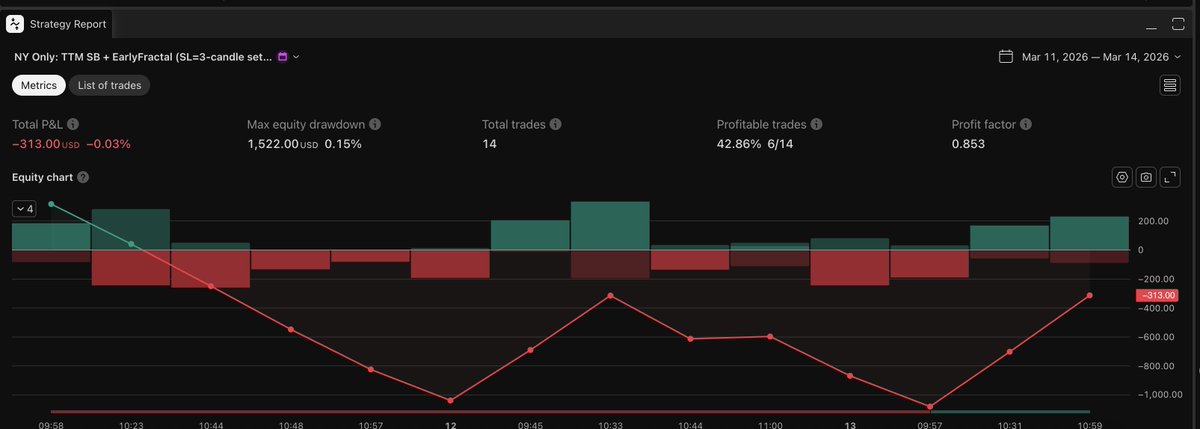This screenshot has height=429, width=1200.
Task: Expand the chart legend showing 4
Action: [x=25, y=208]
